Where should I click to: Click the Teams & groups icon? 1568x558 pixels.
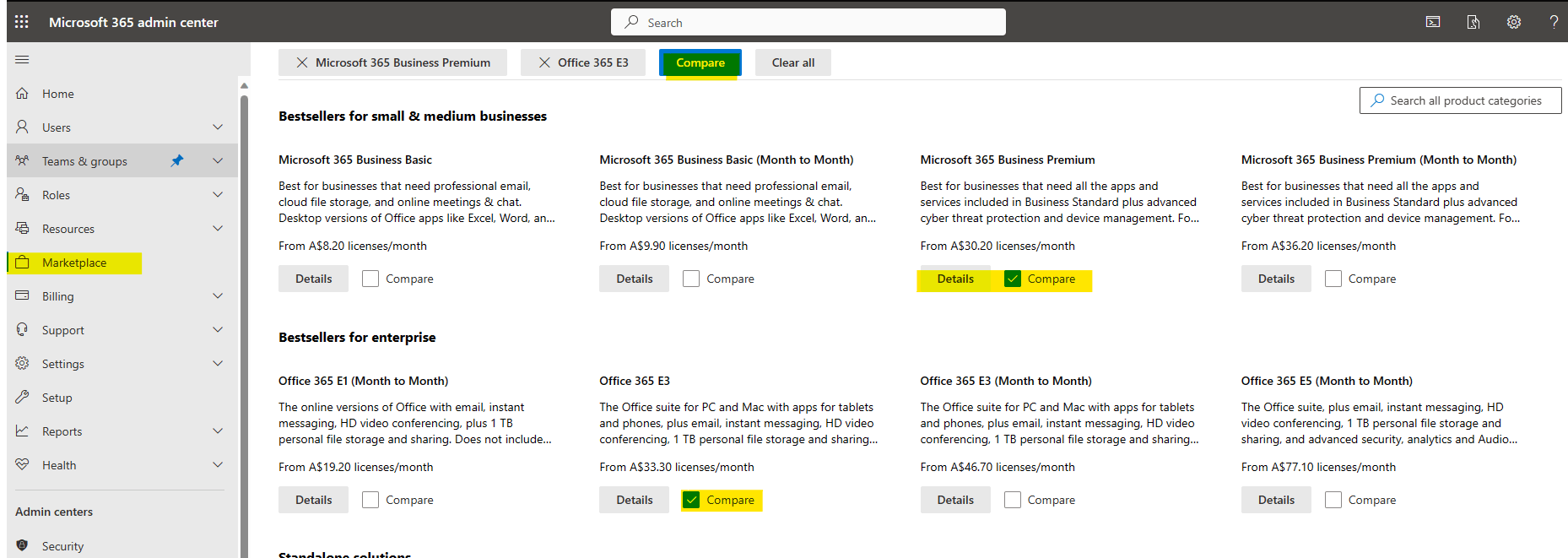point(22,160)
